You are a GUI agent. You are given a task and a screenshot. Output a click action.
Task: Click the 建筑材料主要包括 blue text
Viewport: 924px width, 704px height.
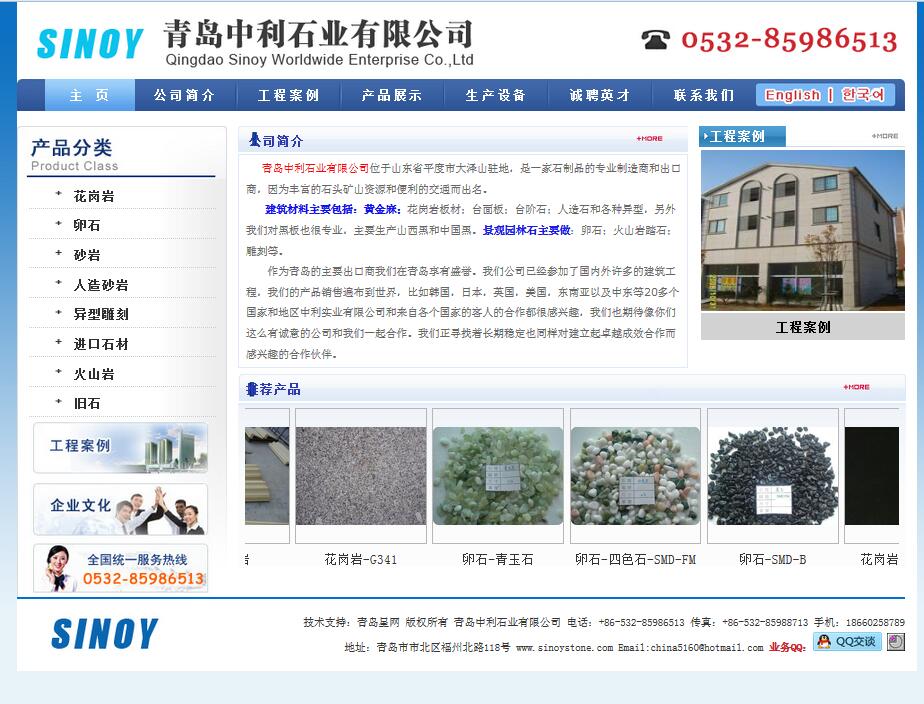tap(309, 209)
